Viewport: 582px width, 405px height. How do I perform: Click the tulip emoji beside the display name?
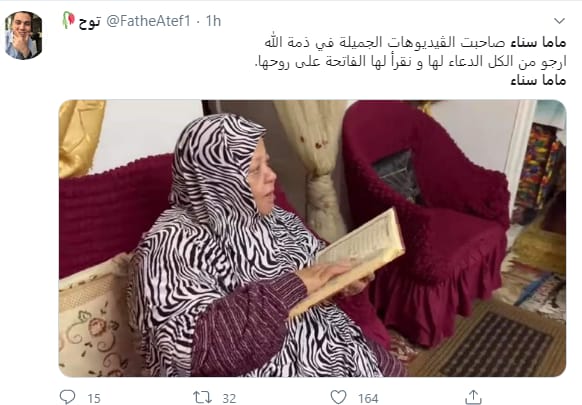point(68,20)
